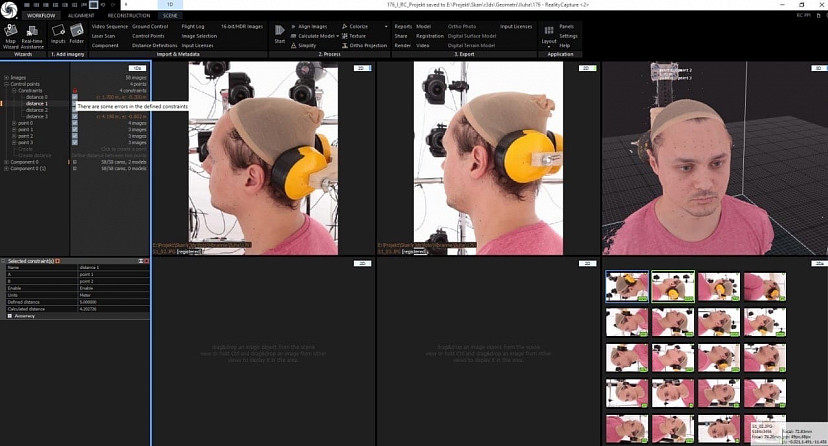Open Reports in export group

403,26
